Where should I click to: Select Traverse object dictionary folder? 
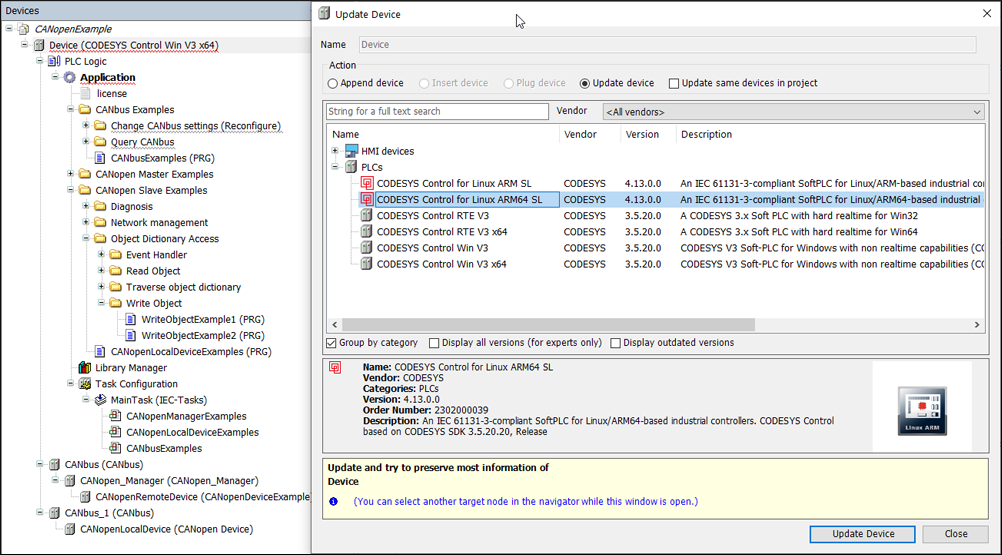point(183,287)
